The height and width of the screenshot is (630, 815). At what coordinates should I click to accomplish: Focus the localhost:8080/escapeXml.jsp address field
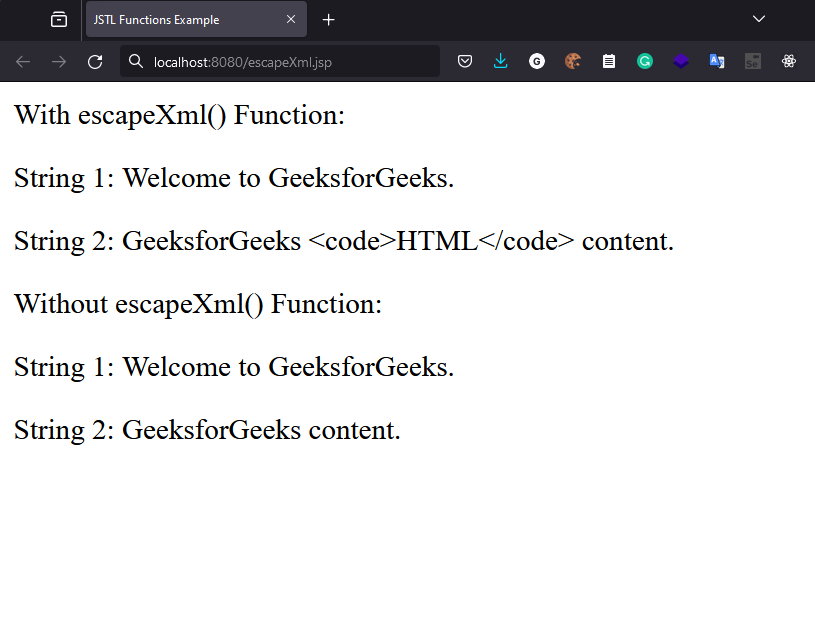click(280, 62)
